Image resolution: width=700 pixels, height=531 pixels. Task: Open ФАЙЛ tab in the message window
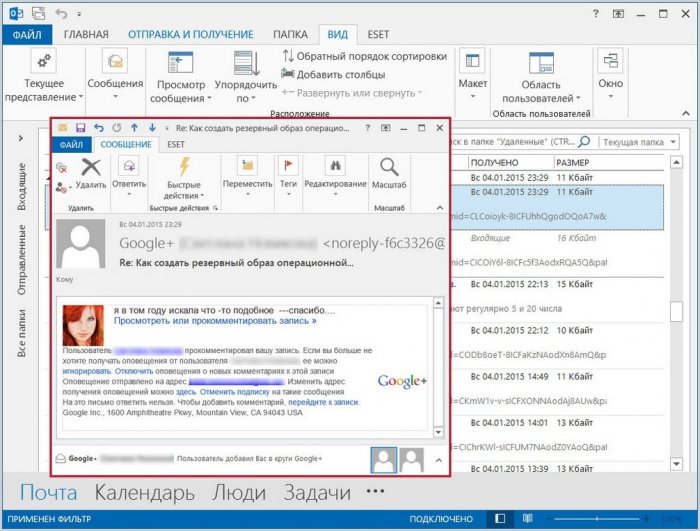[x=71, y=145]
